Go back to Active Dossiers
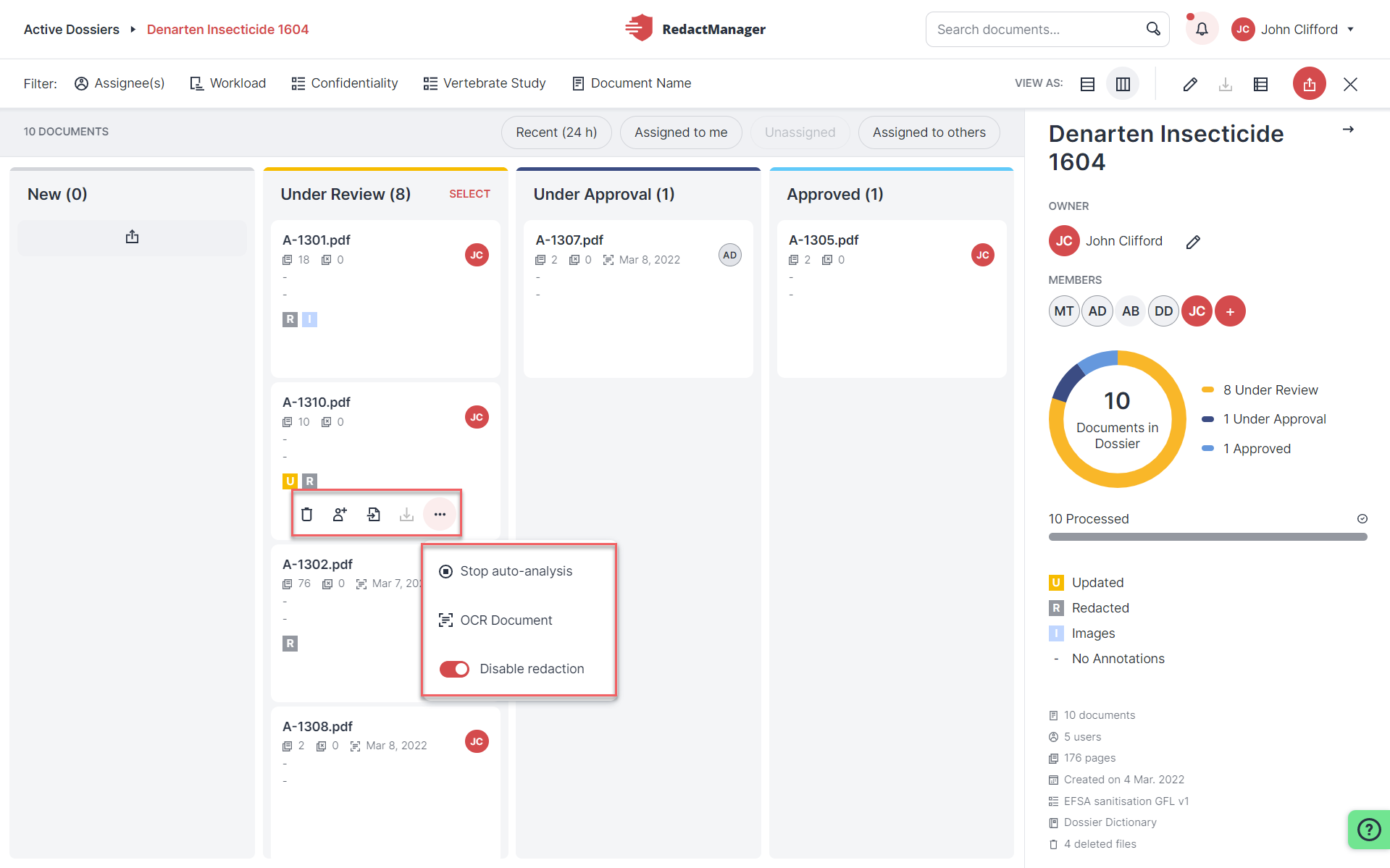Screen dimensions: 1390x868 pyautogui.click(x=72, y=30)
